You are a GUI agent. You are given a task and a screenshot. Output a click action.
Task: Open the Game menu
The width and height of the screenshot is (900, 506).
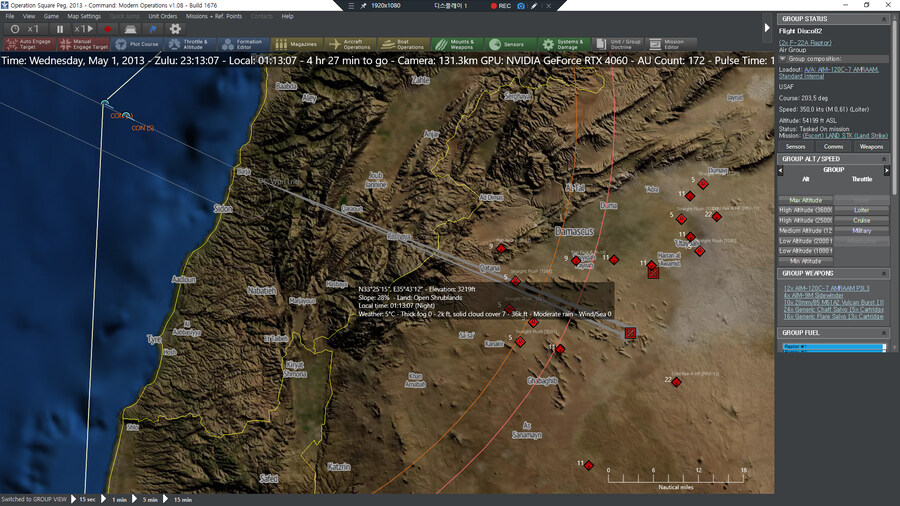51,16
